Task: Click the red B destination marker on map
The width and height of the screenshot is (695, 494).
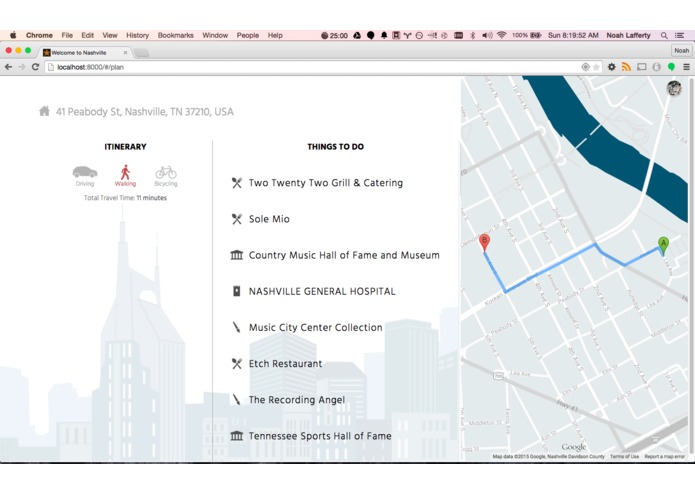Action: (x=484, y=242)
